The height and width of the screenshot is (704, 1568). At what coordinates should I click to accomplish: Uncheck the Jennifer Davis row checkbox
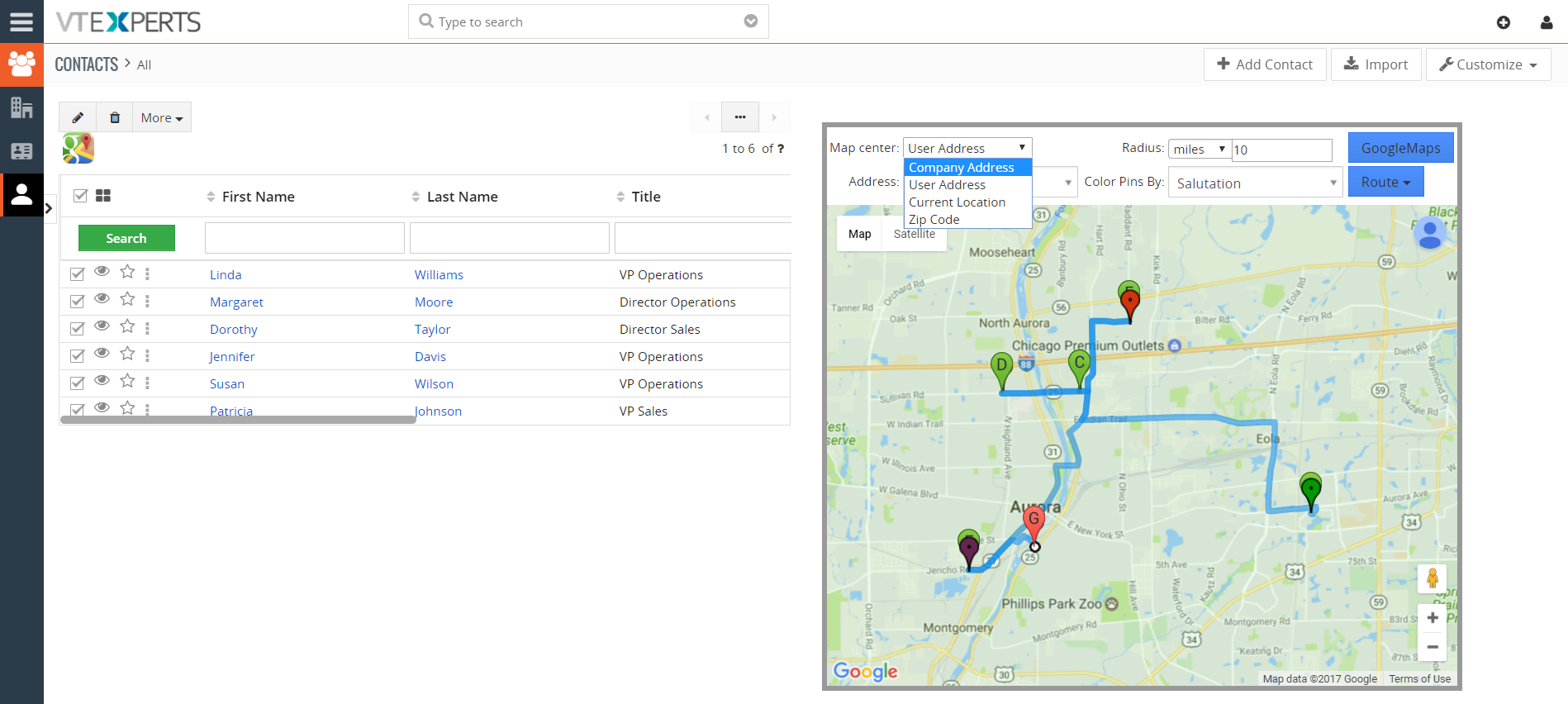point(77,356)
